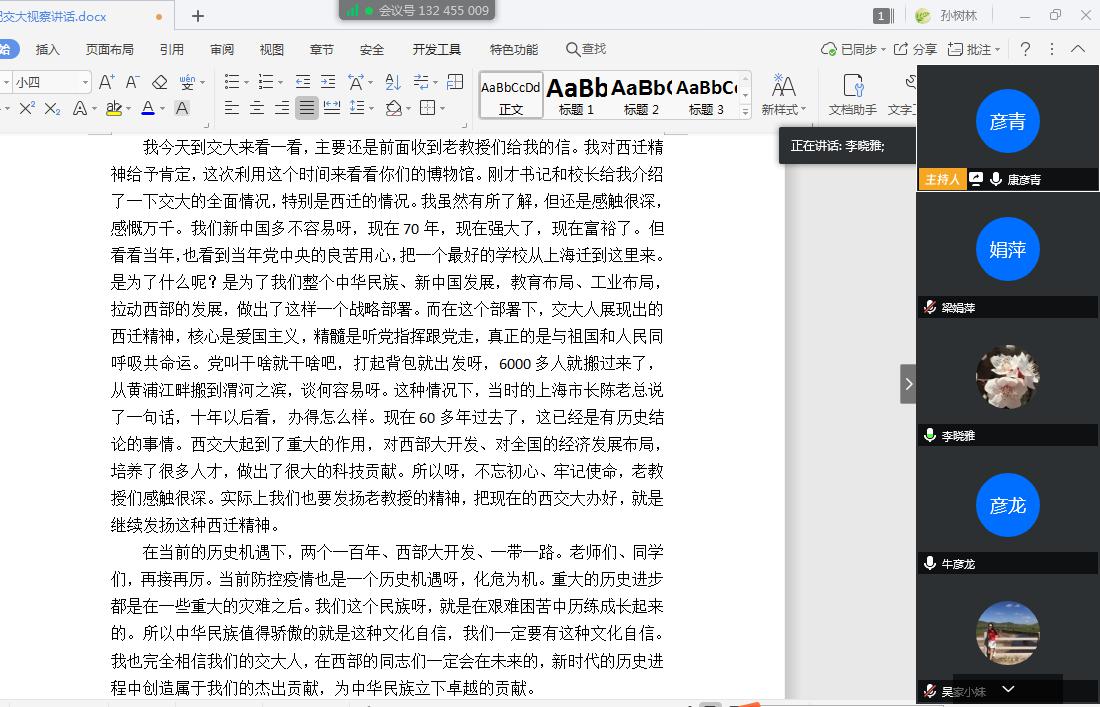The width and height of the screenshot is (1100, 707).
Task: Open the 文档助手 document assistant
Action: (x=852, y=93)
